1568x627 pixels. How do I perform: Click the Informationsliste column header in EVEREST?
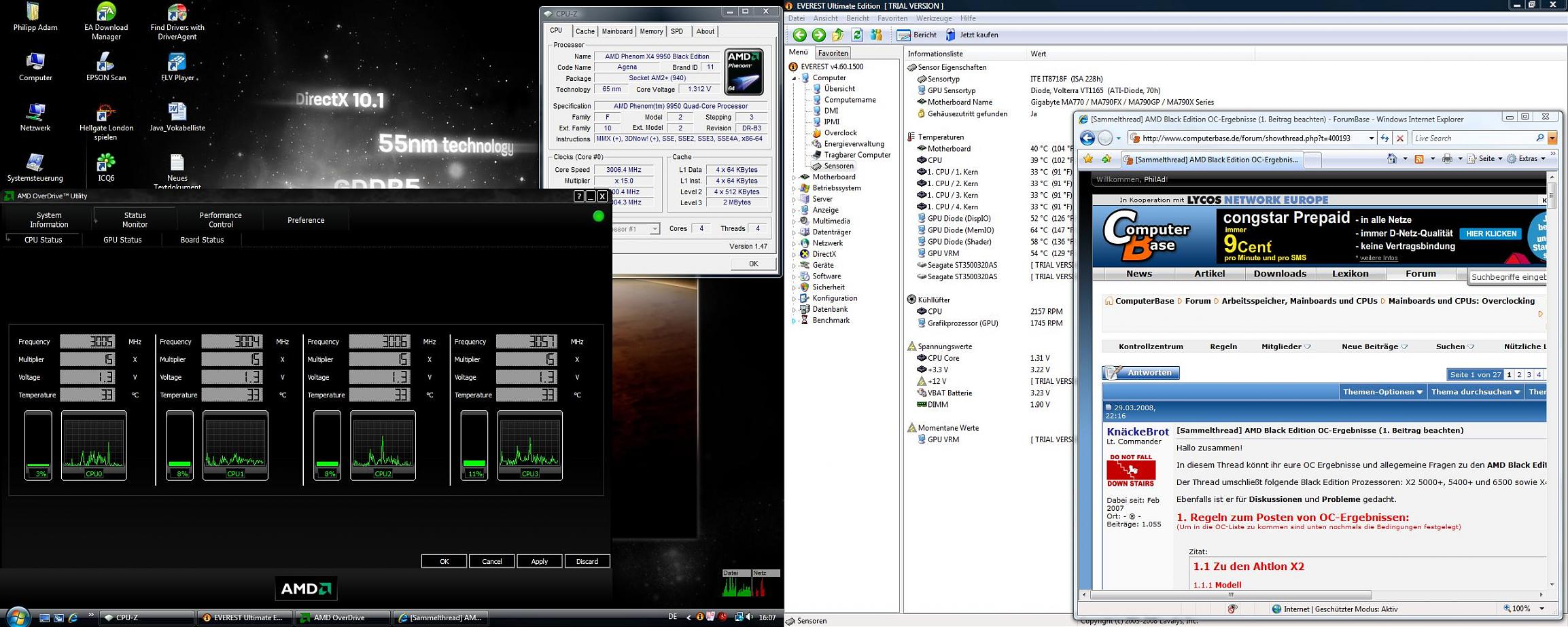click(965, 54)
